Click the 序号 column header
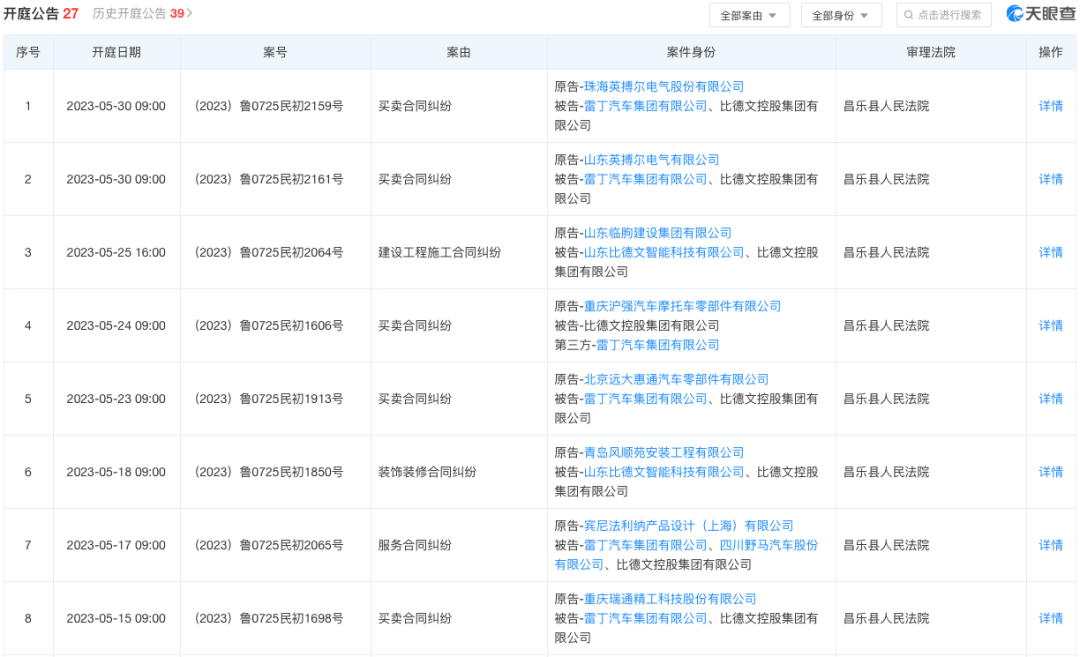 (x=28, y=52)
